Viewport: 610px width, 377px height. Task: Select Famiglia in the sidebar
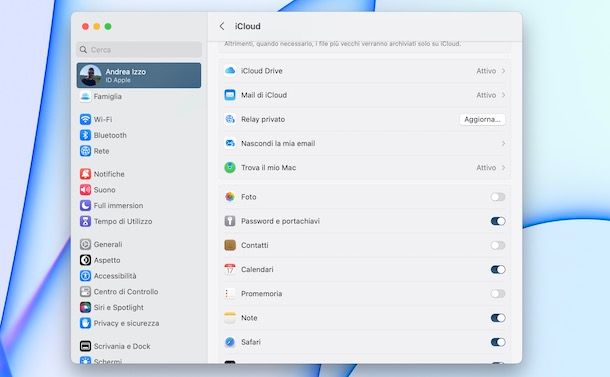click(x=107, y=96)
